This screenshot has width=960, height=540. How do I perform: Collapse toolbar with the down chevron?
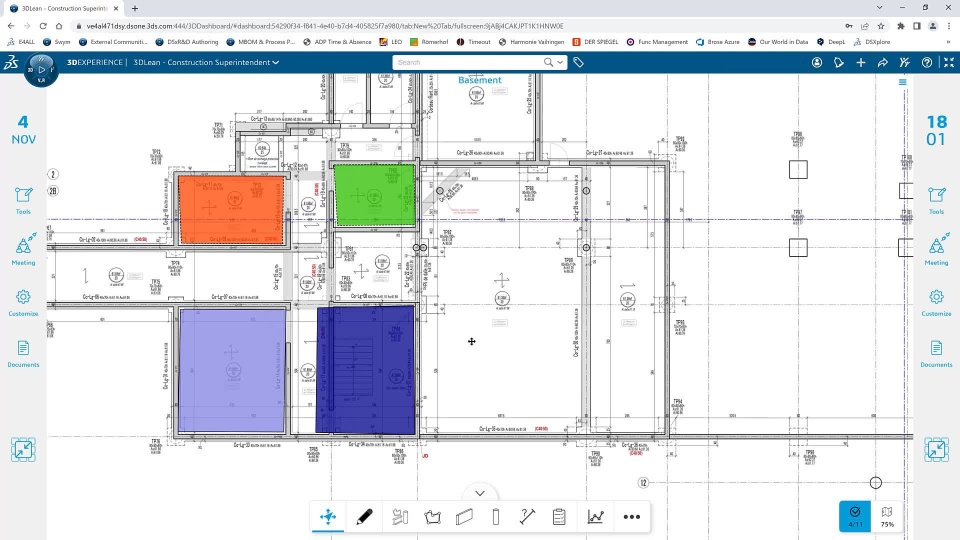click(x=480, y=493)
